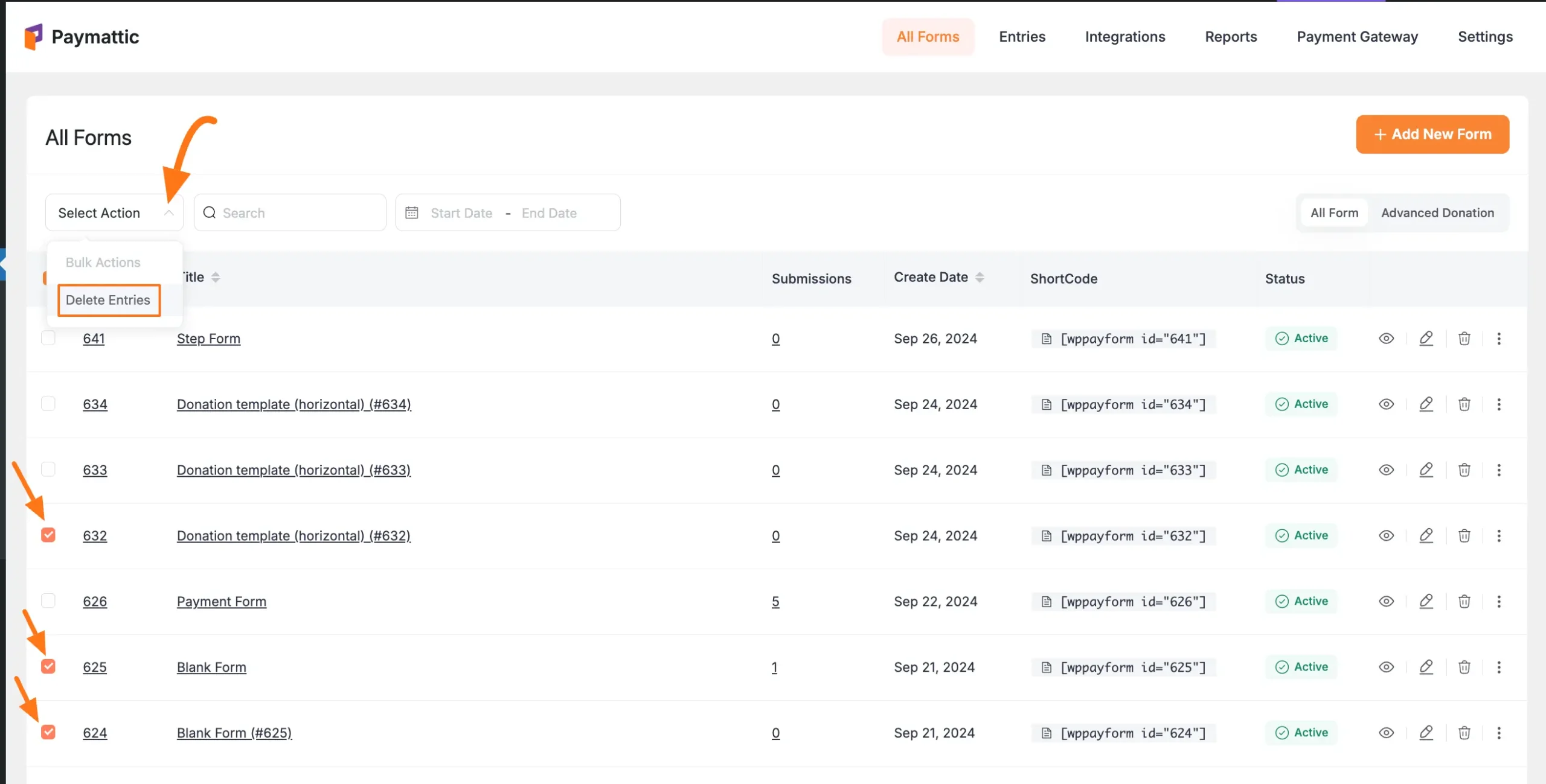Sort forms by Create Date column
Viewport: 1546px width, 784px height.
(x=980, y=278)
